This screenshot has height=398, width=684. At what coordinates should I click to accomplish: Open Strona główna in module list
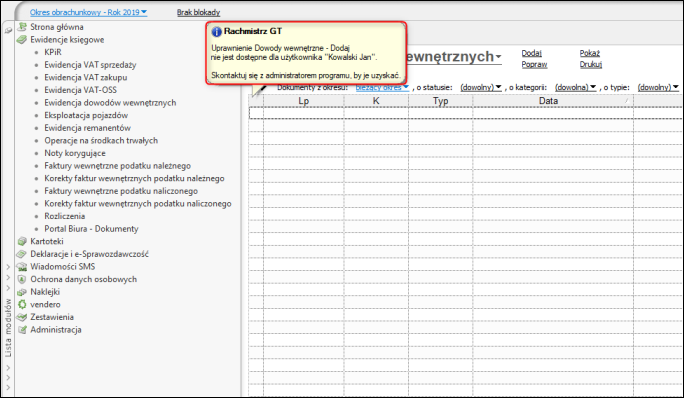(57, 27)
